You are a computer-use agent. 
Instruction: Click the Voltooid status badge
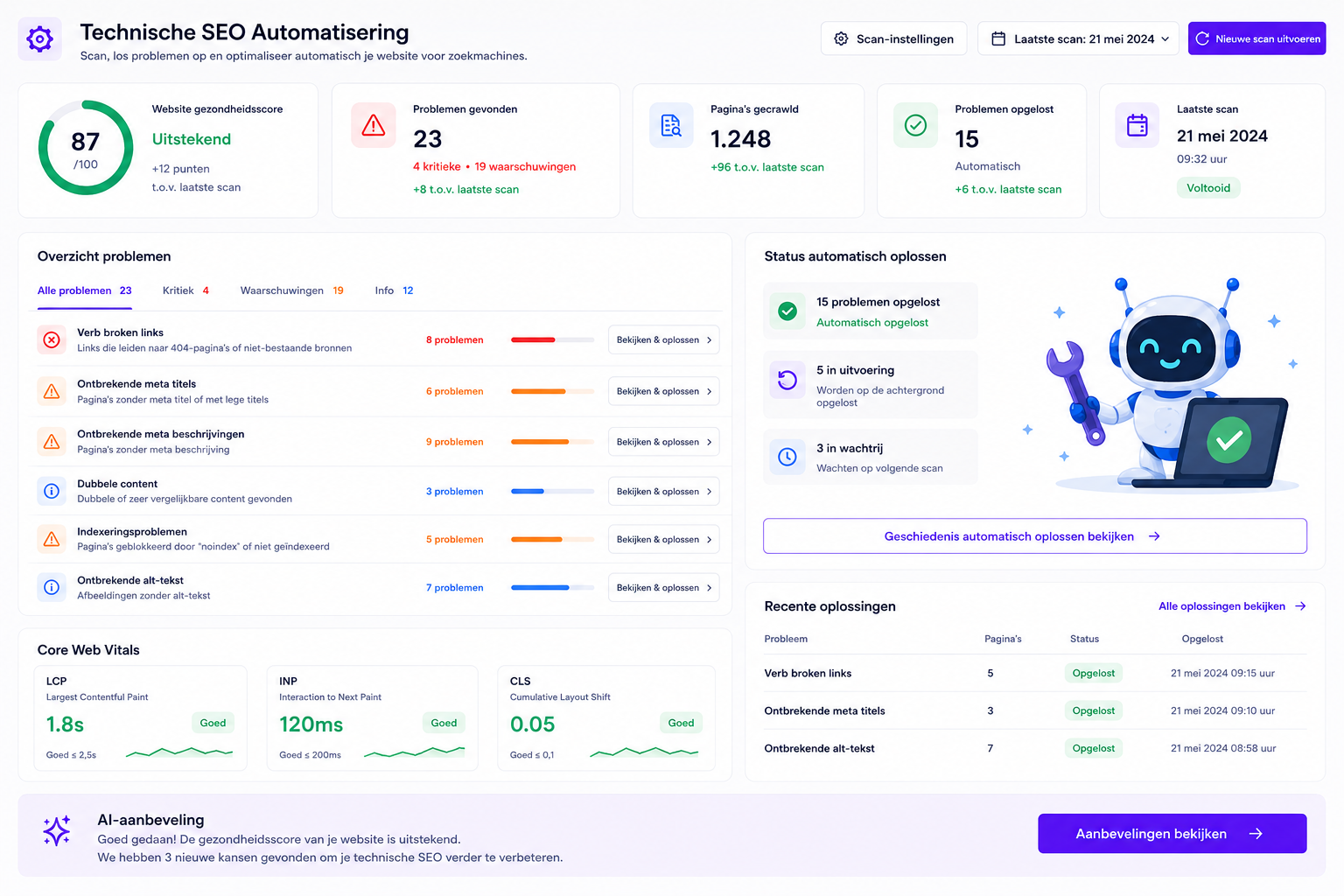point(1208,188)
